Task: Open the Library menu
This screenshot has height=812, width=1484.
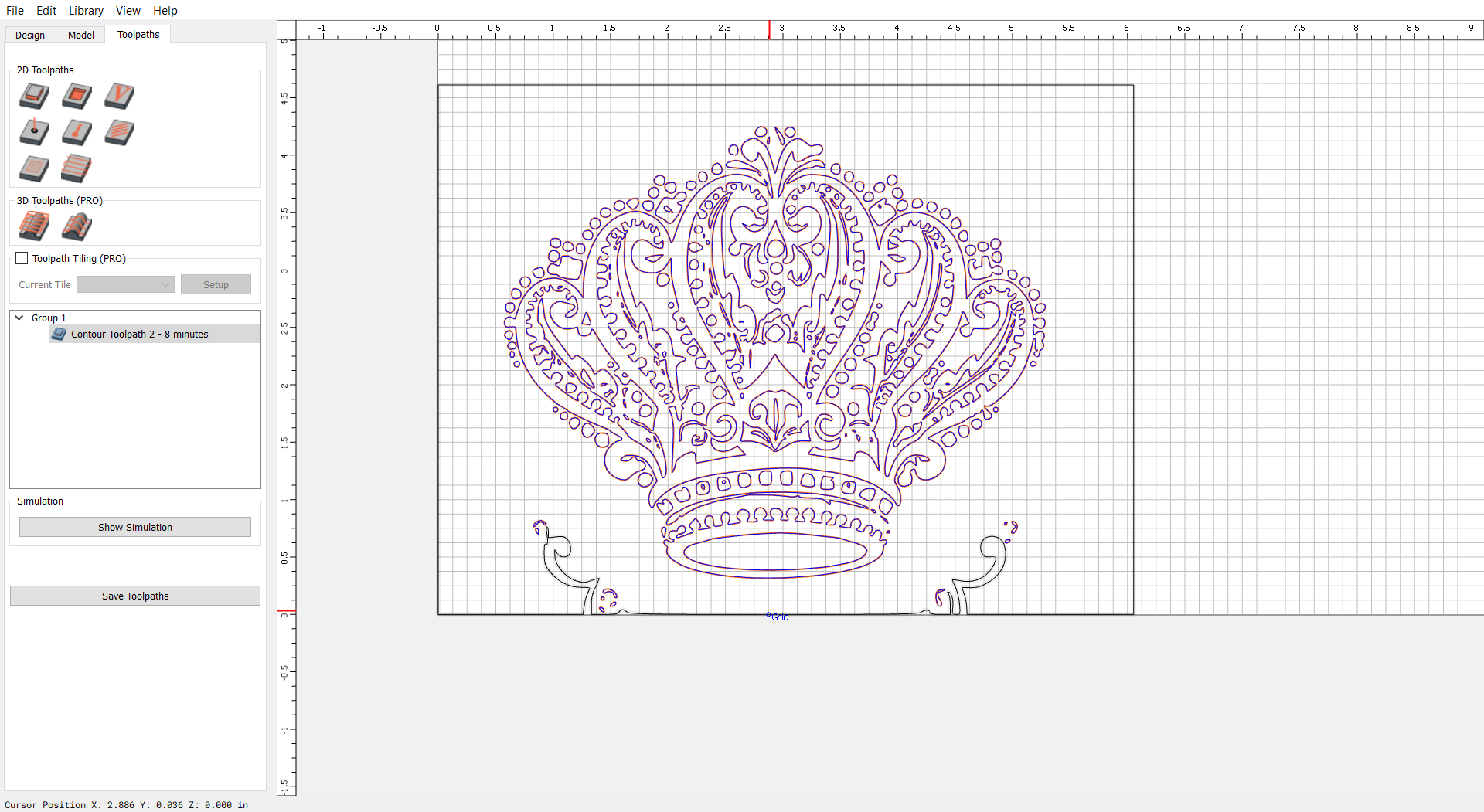Action: (x=86, y=11)
